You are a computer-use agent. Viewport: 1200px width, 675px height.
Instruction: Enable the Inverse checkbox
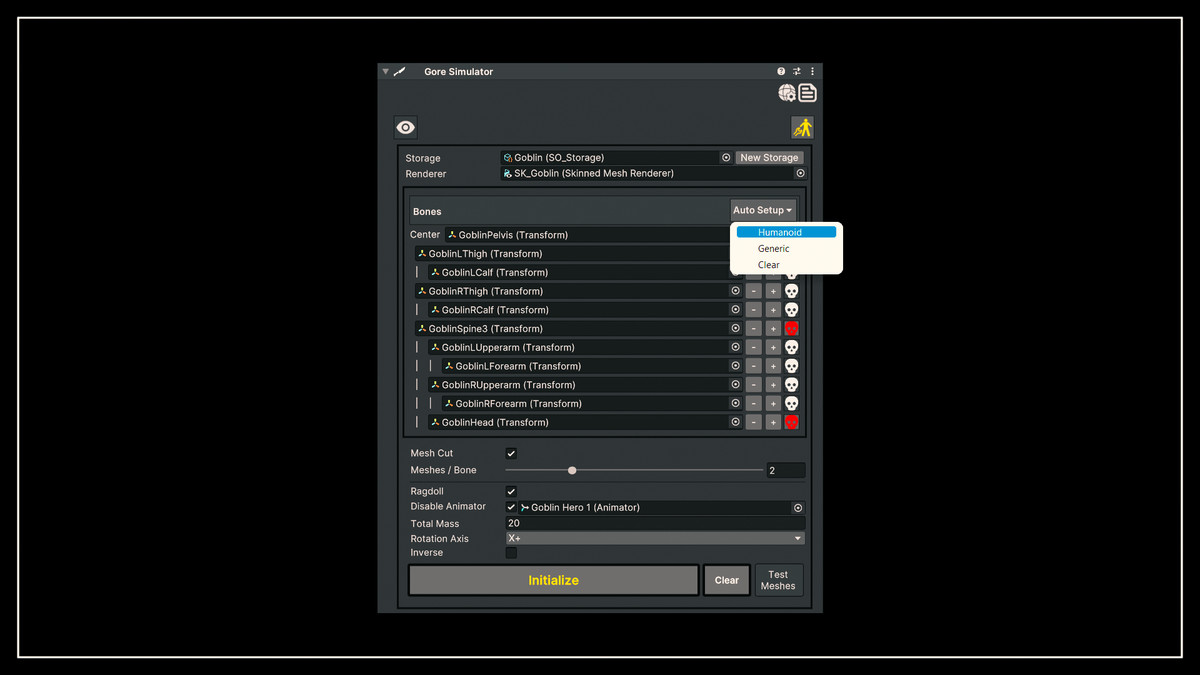point(511,553)
